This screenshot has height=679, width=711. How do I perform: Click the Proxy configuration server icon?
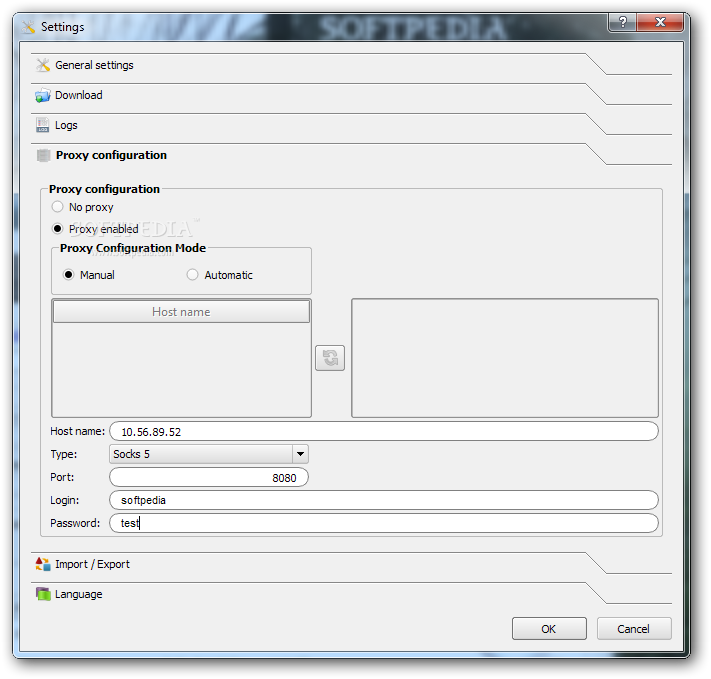pyautogui.click(x=43, y=156)
